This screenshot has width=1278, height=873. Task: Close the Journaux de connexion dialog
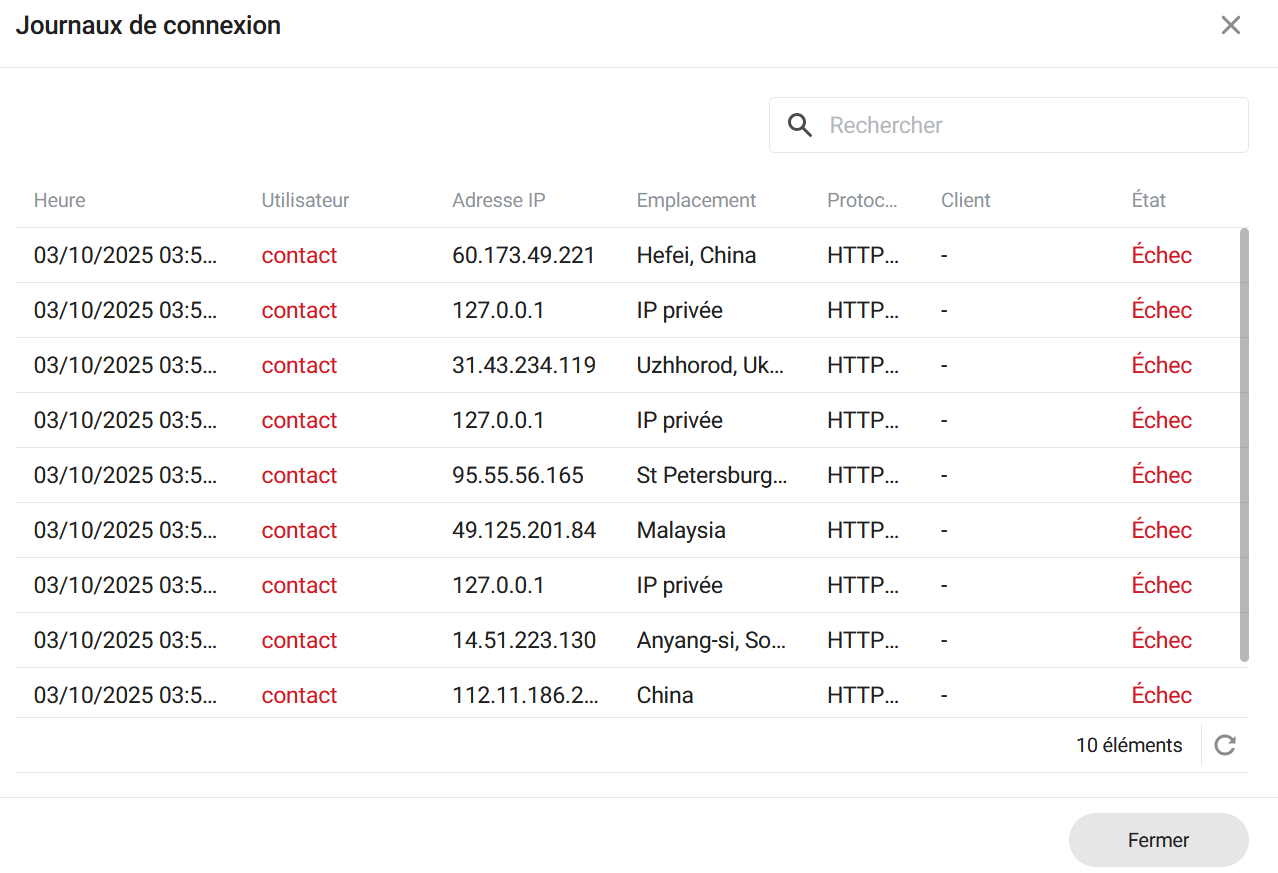pyautogui.click(x=1230, y=26)
